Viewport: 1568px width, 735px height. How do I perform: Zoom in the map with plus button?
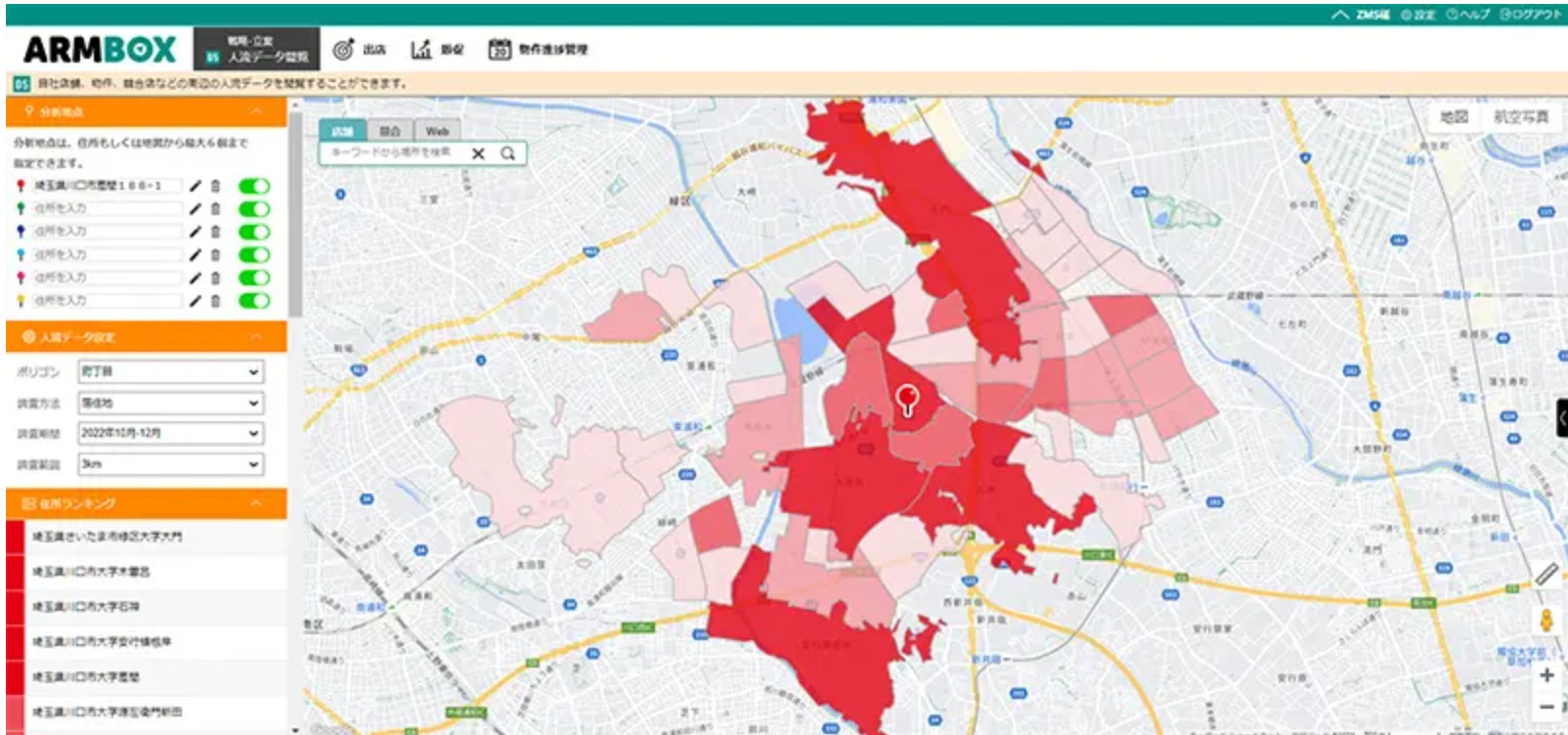coord(1546,675)
